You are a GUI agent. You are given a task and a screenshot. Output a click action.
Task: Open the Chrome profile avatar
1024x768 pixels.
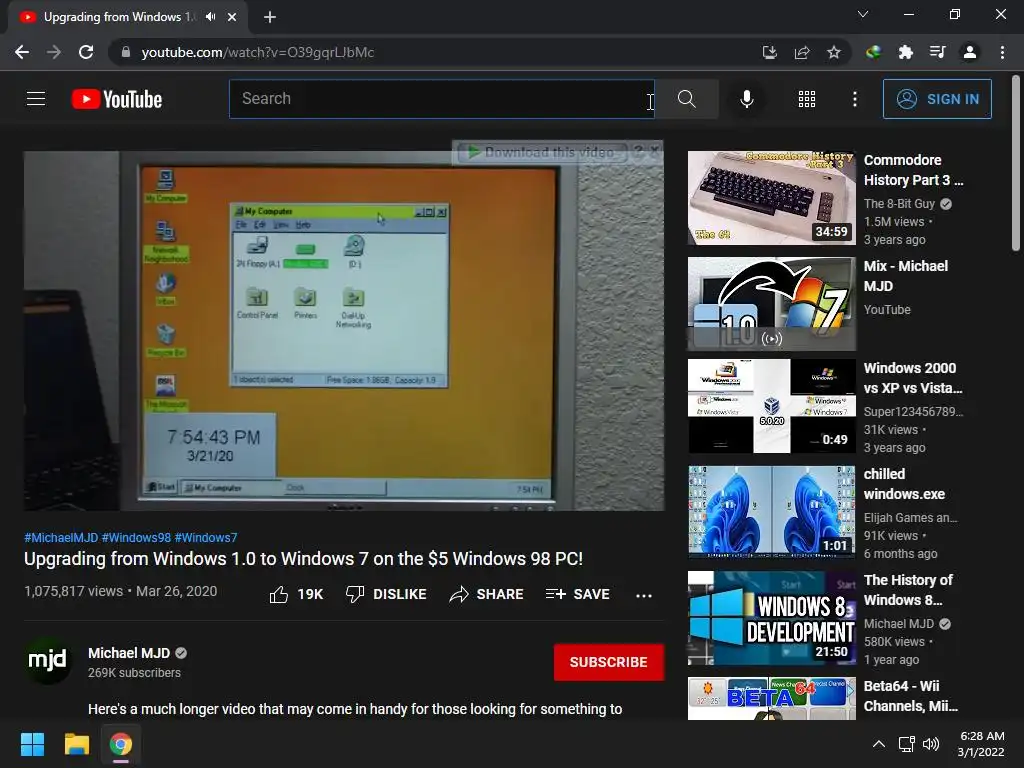pos(970,52)
